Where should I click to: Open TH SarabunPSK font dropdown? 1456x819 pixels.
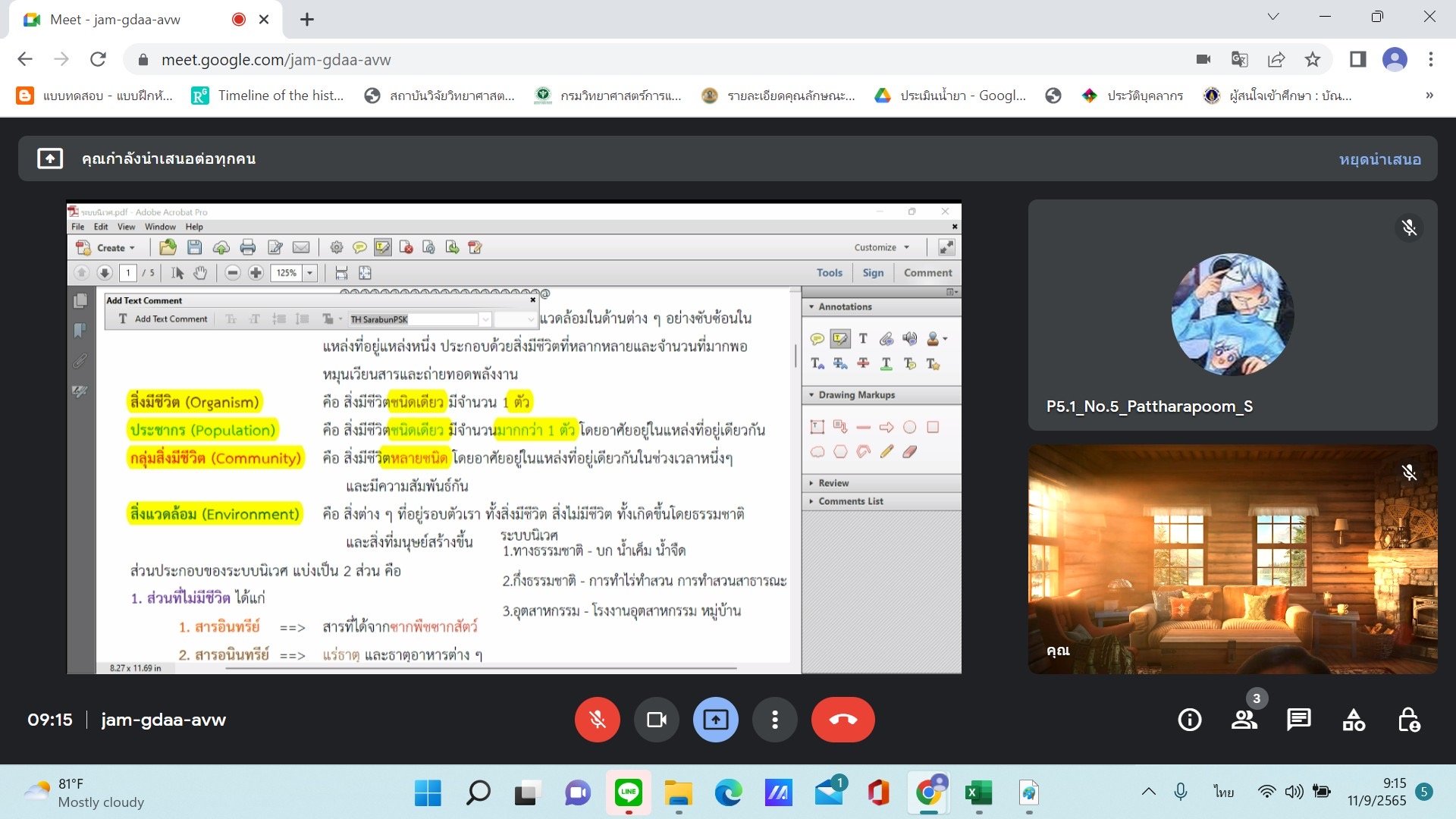(x=486, y=319)
